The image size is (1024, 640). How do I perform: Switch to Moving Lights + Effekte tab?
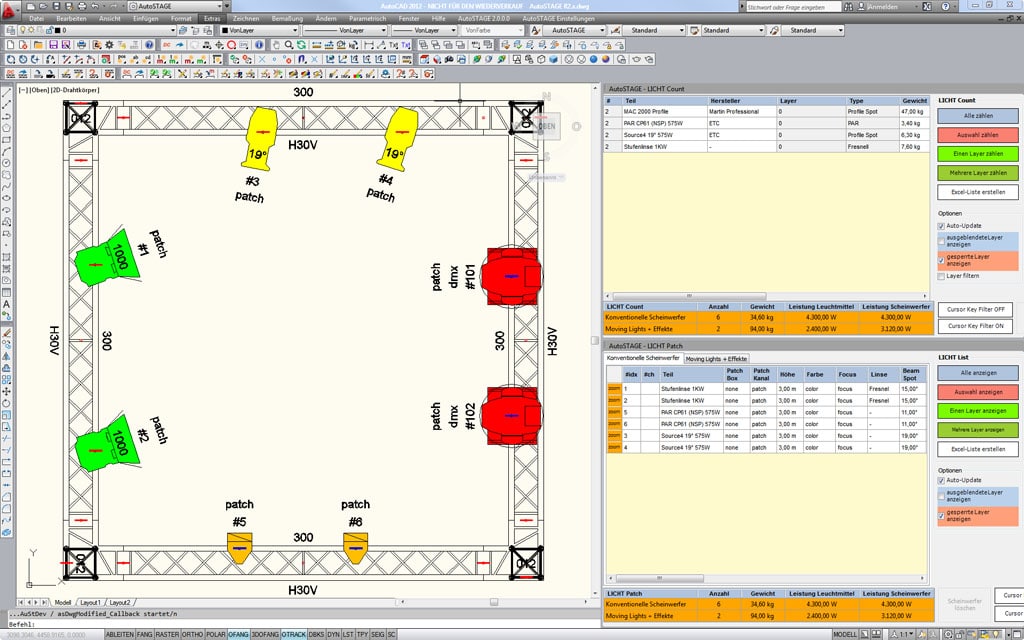tap(716, 358)
